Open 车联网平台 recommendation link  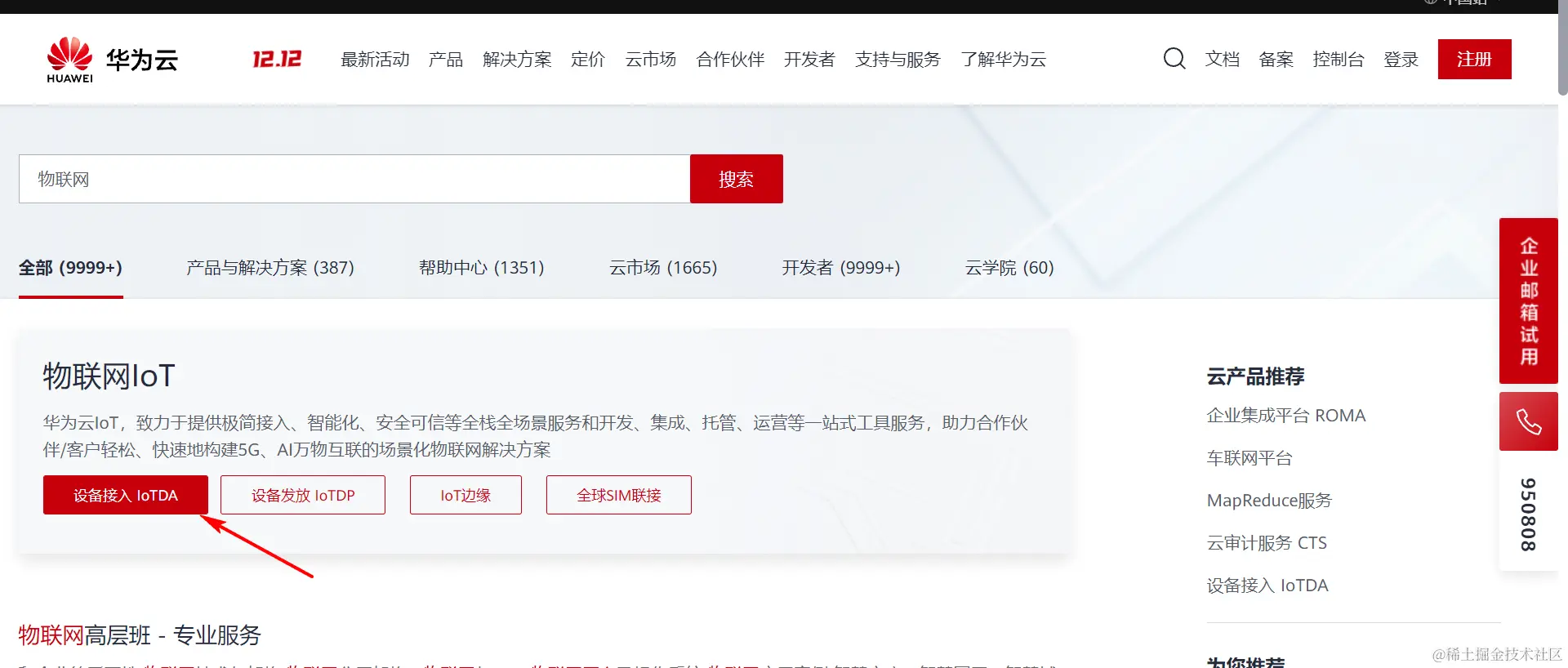[1249, 458]
